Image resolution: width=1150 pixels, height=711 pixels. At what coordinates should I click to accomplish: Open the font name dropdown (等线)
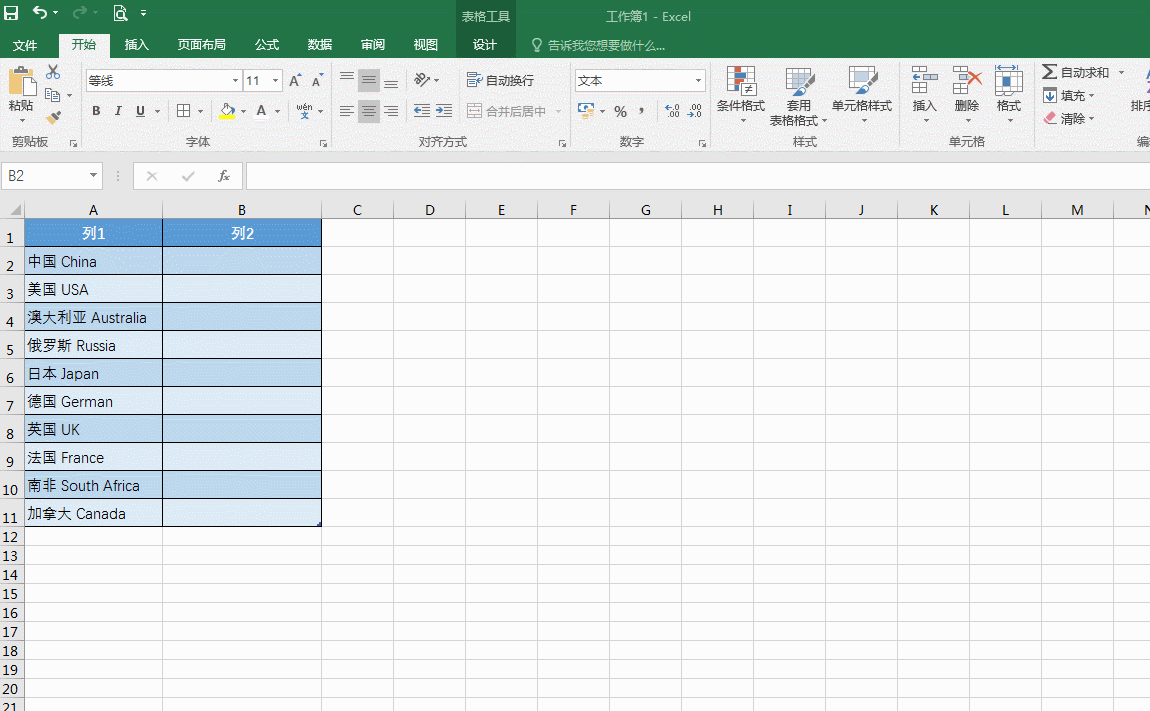pyautogui.click(x=235, y=81)
